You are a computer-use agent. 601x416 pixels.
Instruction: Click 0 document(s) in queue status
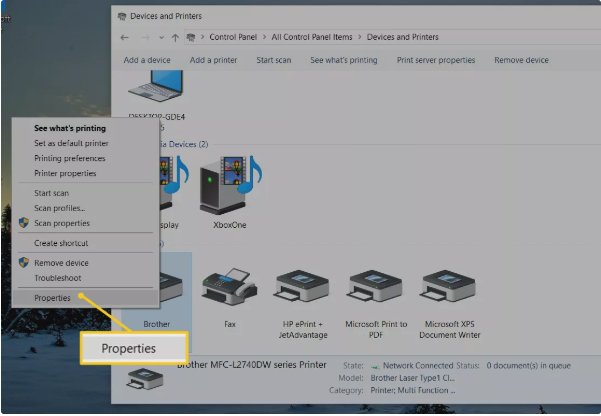tap(529, 366)
